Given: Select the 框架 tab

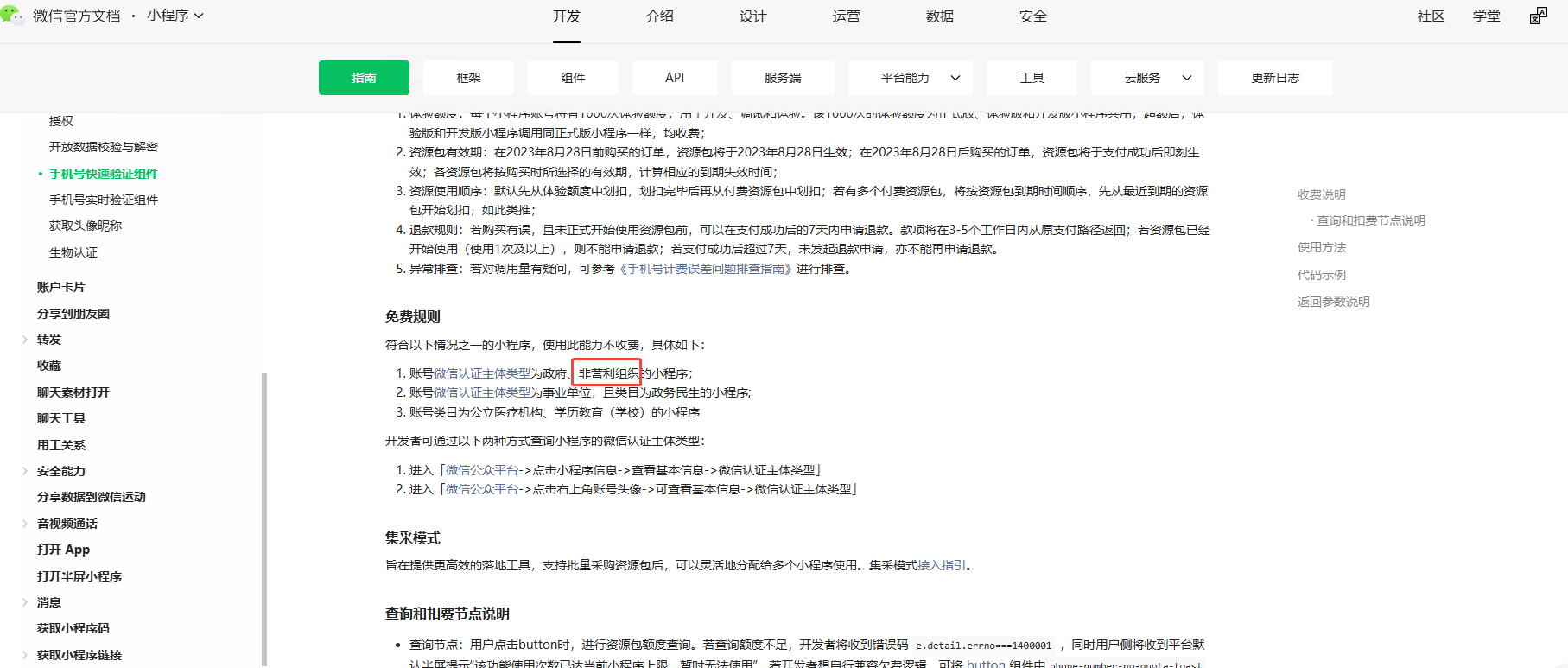Looking at the screenshot, I should pyautogui.click(x=468, y=78).
